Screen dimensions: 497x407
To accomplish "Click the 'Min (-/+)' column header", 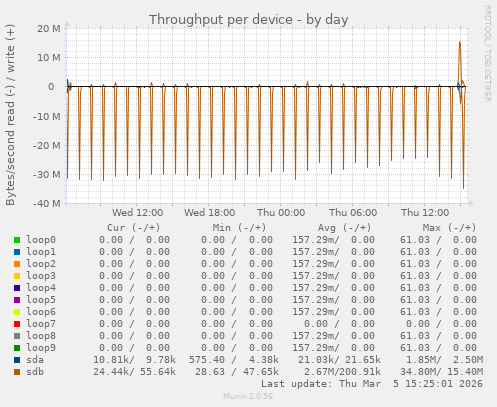I will (x=239, y=228).
